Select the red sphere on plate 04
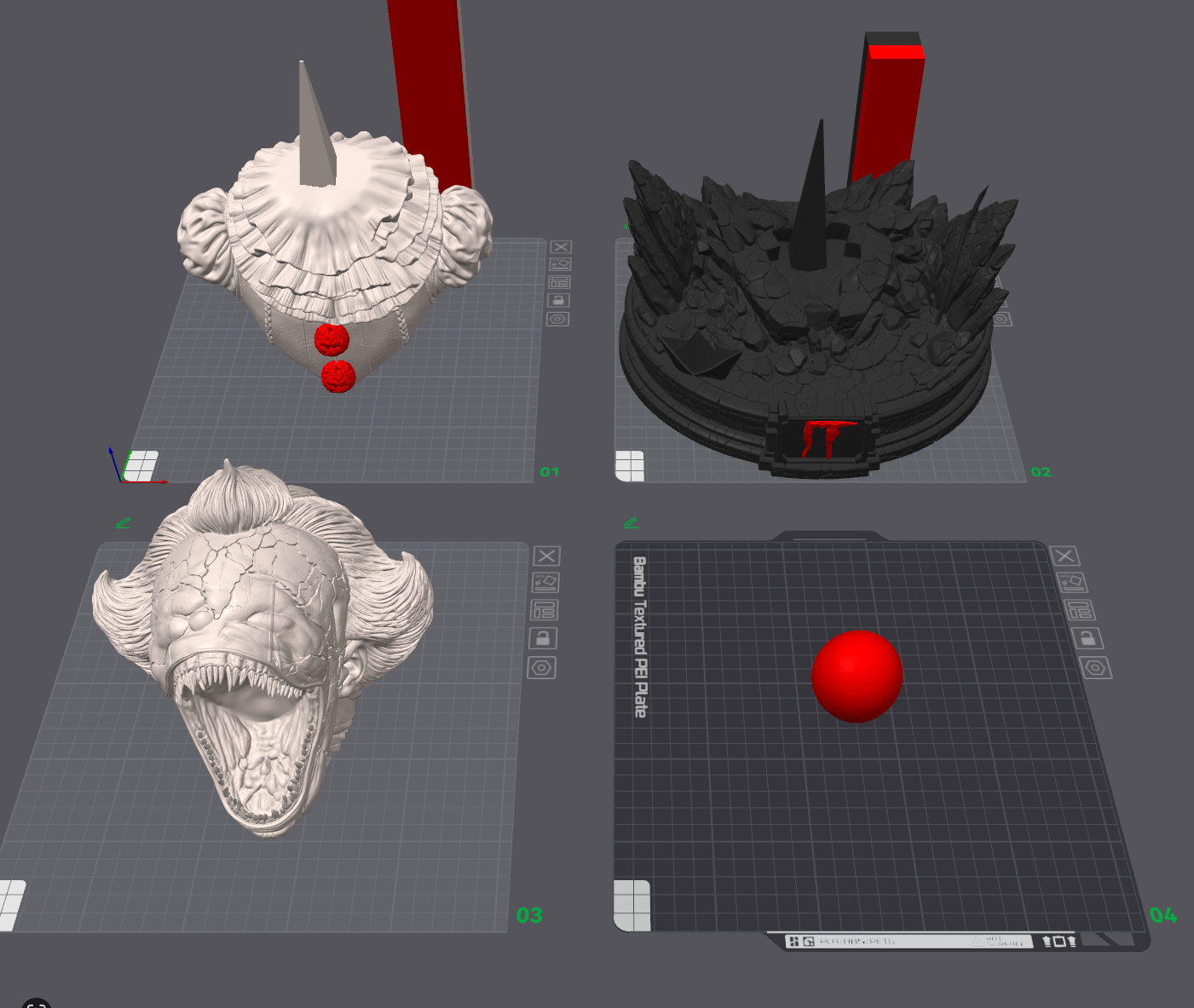 coord(857,677)
